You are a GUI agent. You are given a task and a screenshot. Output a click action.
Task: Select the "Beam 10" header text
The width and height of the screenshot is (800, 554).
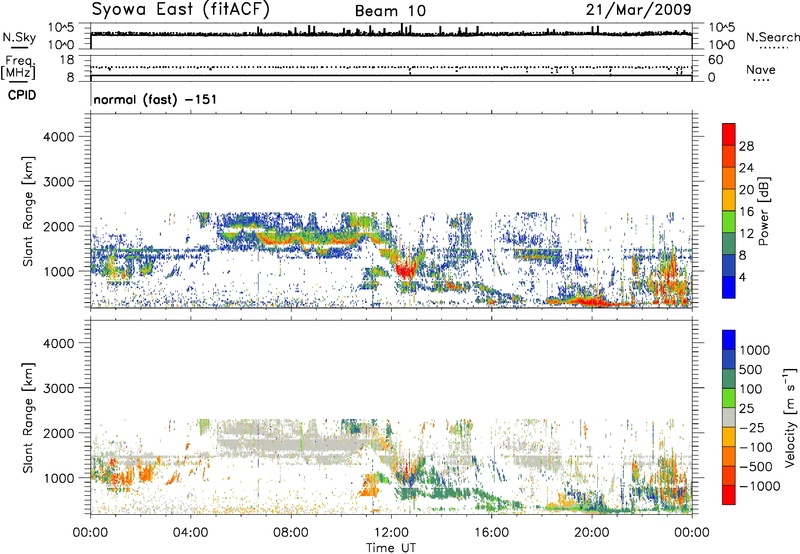tap(390, 11)
